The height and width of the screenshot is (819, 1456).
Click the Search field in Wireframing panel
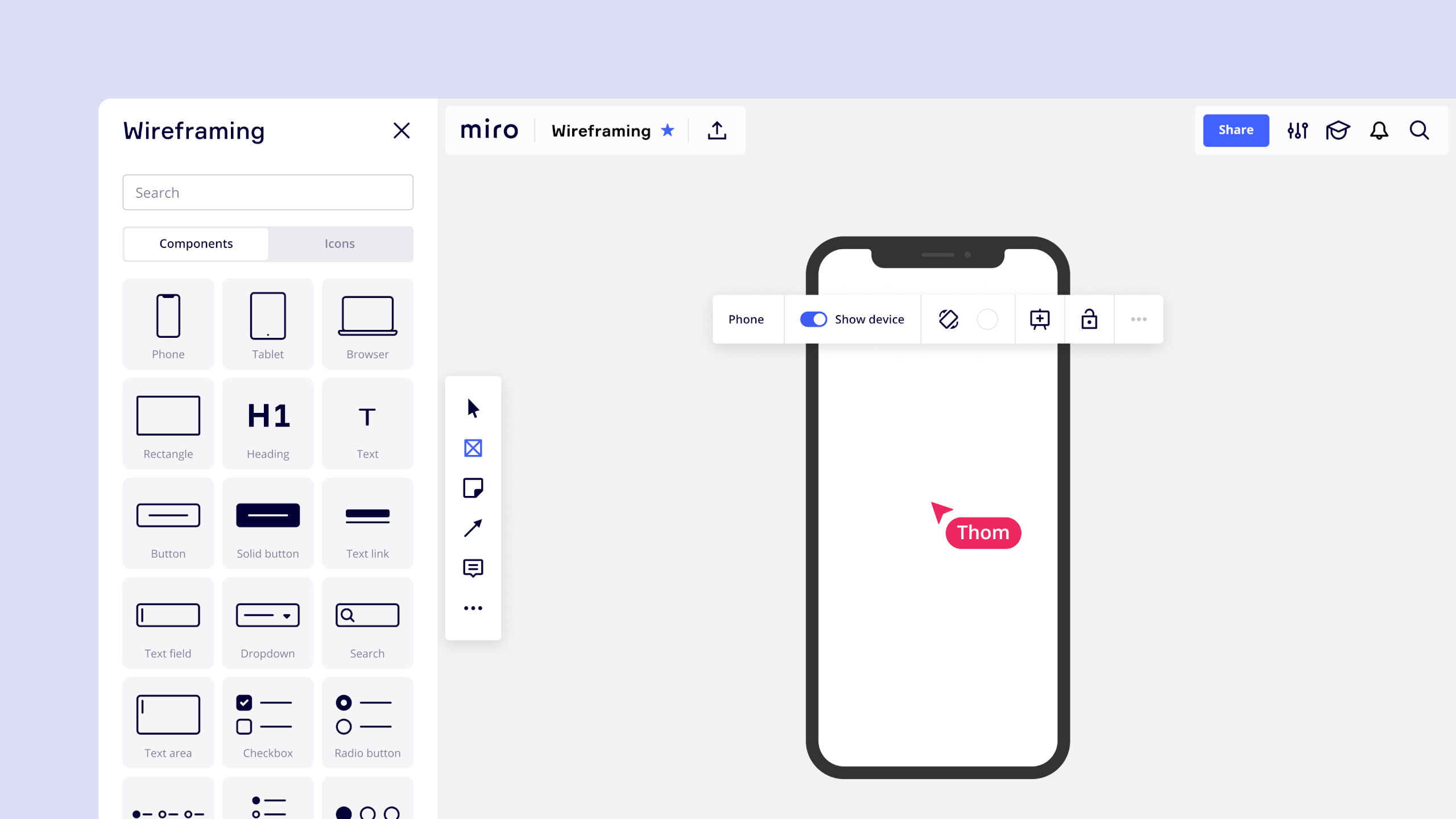tap(268, 192)
